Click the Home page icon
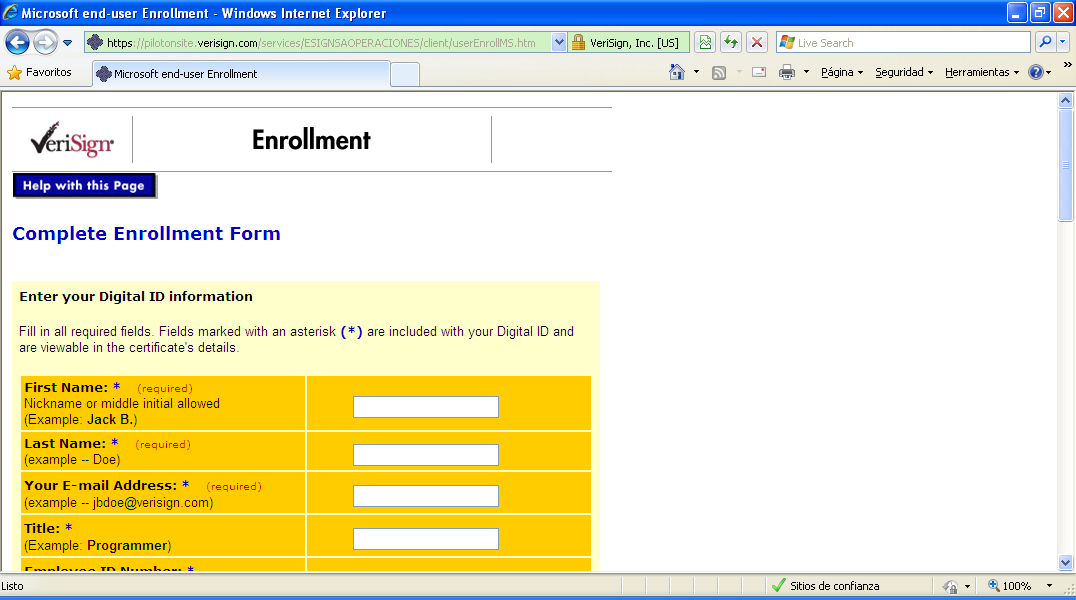The width and height of the screenshot is (1076, 600). (x=677, y=72)
